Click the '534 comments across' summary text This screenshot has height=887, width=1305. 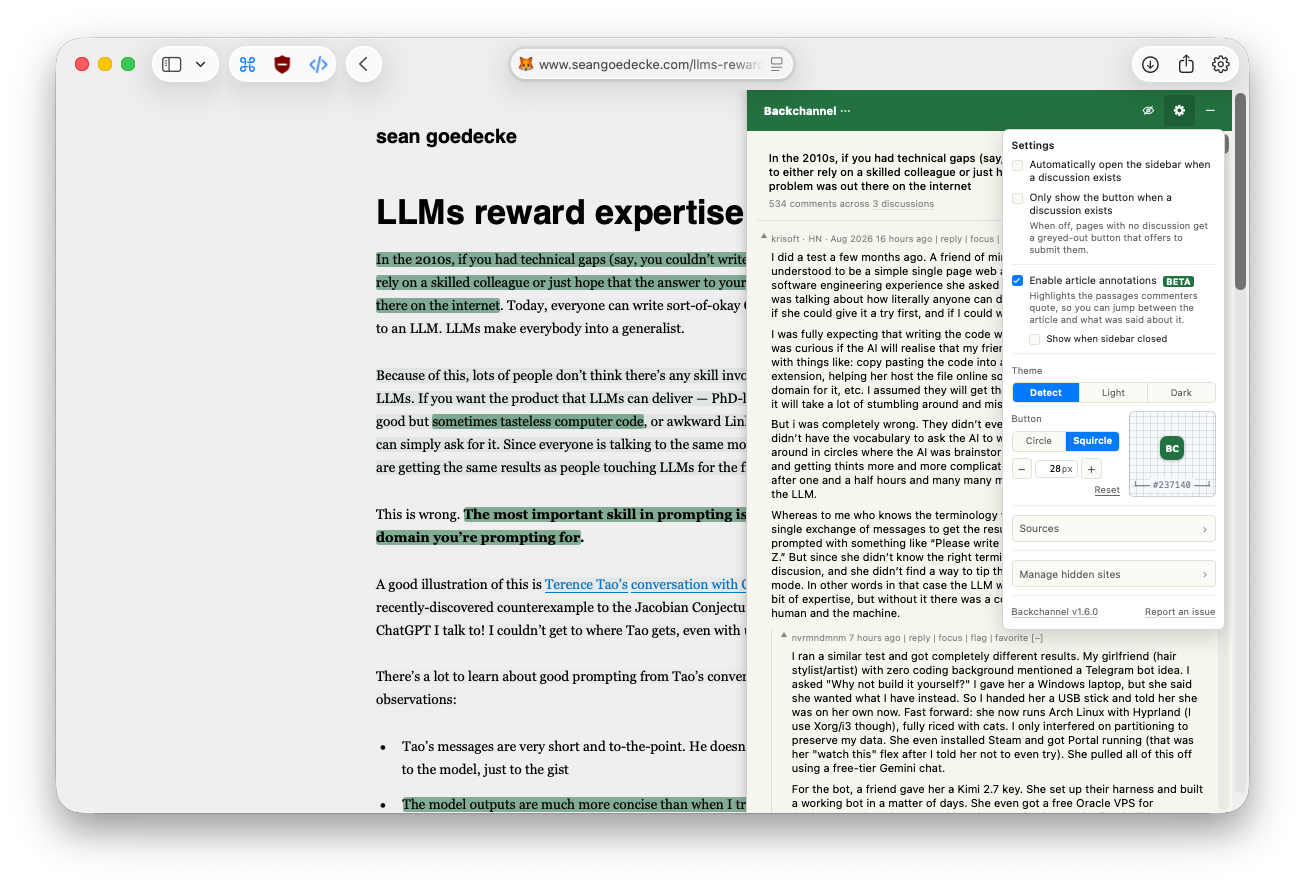click(819, 204)
